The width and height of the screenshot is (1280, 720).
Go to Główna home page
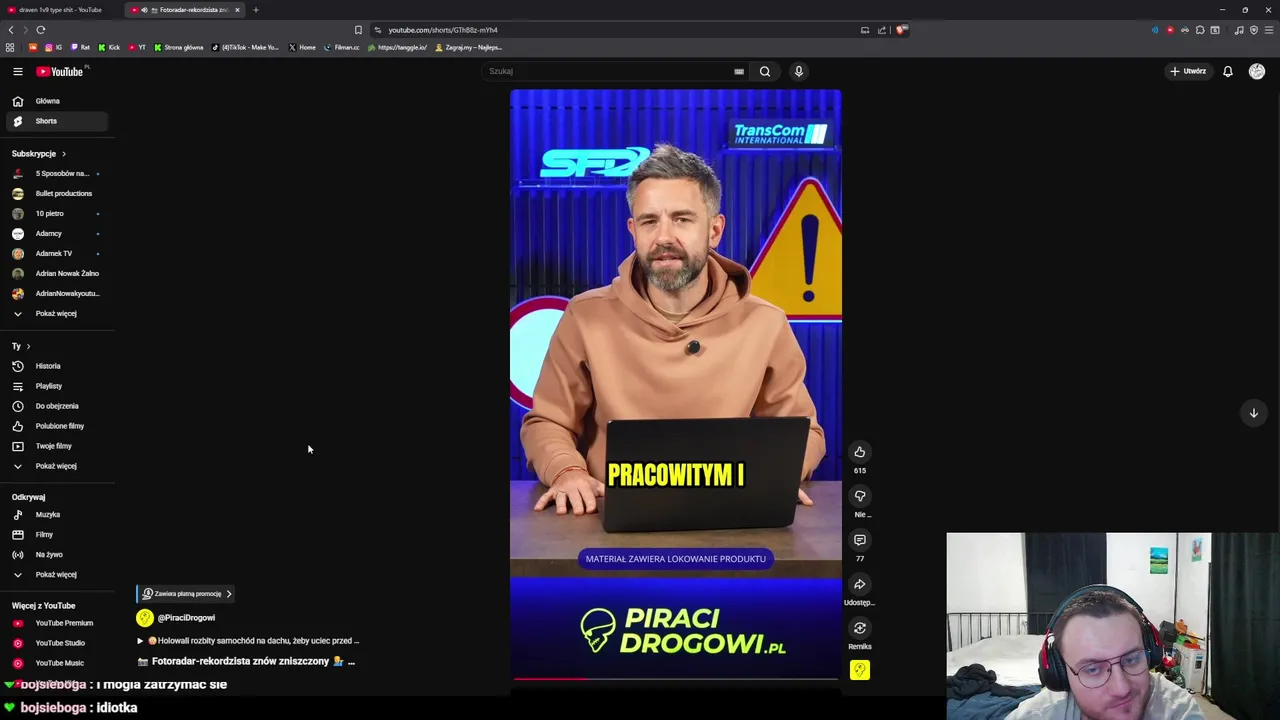pyautogui.click(x=57, y=101)
